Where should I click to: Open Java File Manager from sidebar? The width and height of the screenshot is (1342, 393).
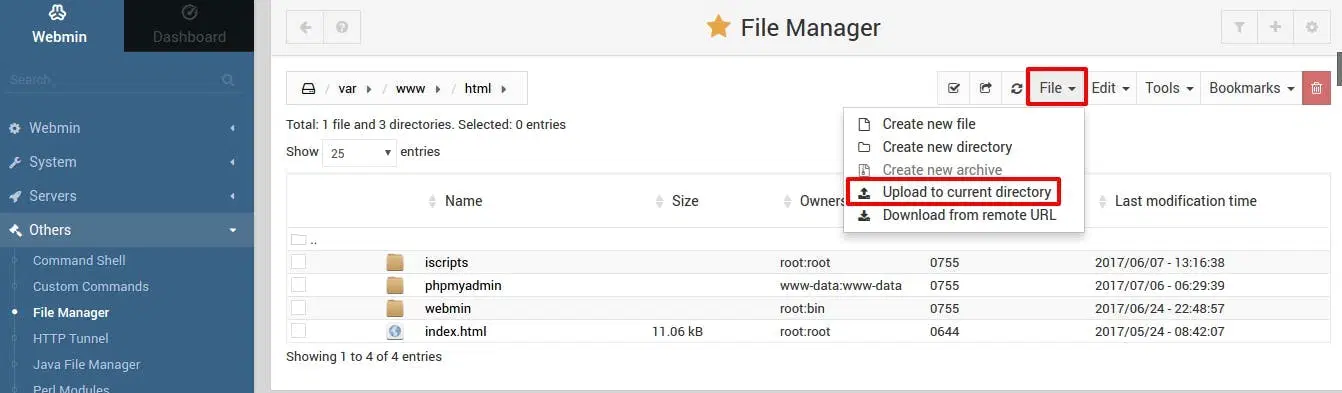pyautogui.click(x=87, y=365)
